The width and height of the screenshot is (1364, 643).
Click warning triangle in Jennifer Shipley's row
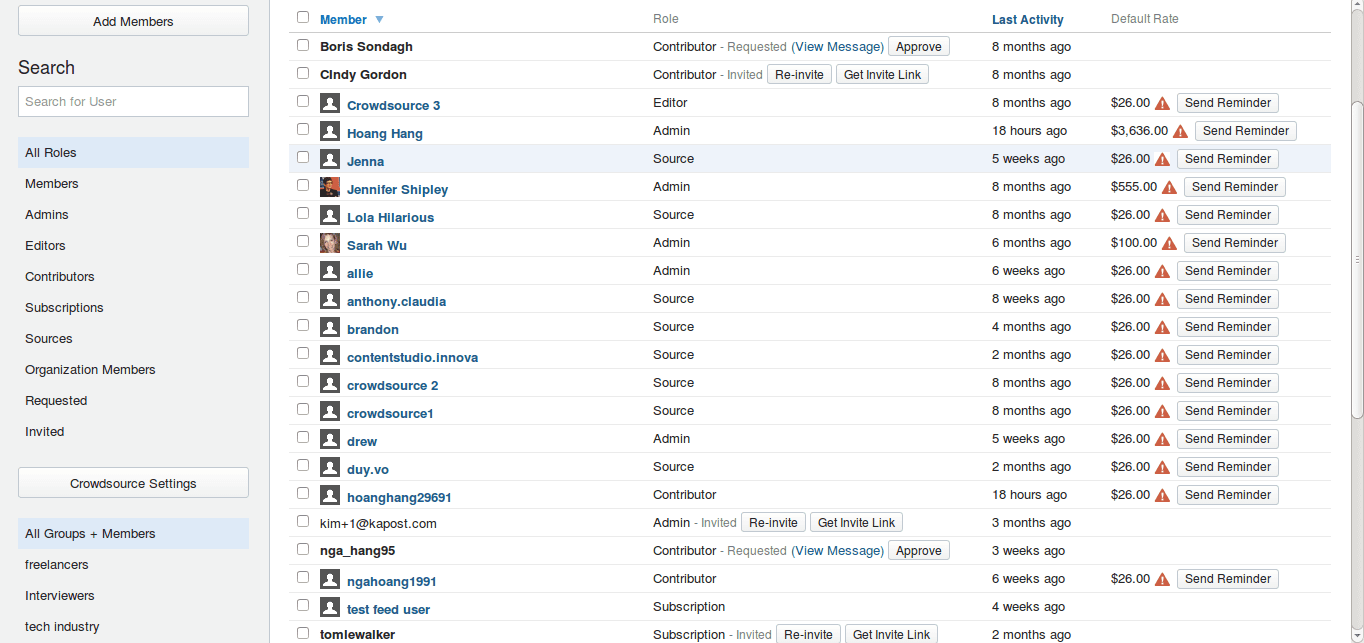click(x=1169, y=187)
